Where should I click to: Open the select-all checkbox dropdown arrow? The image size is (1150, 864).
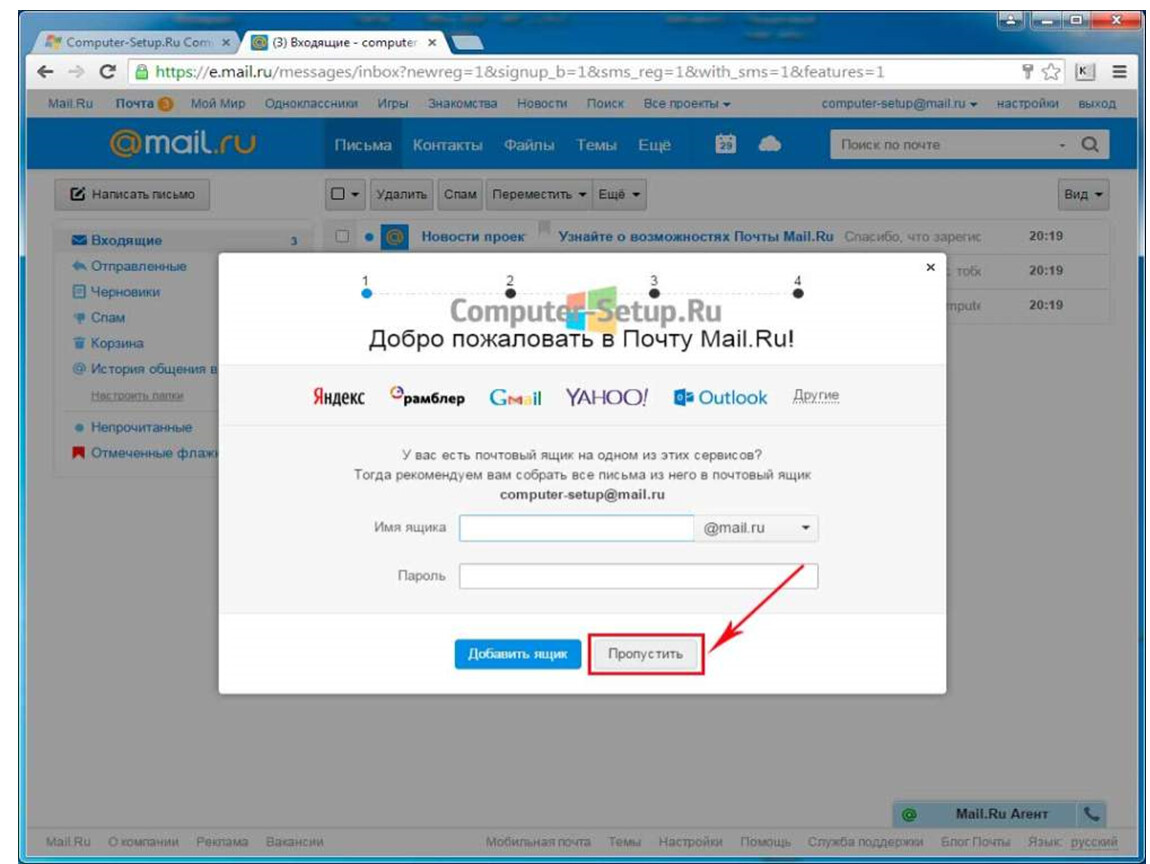click(x=355, y=194)
